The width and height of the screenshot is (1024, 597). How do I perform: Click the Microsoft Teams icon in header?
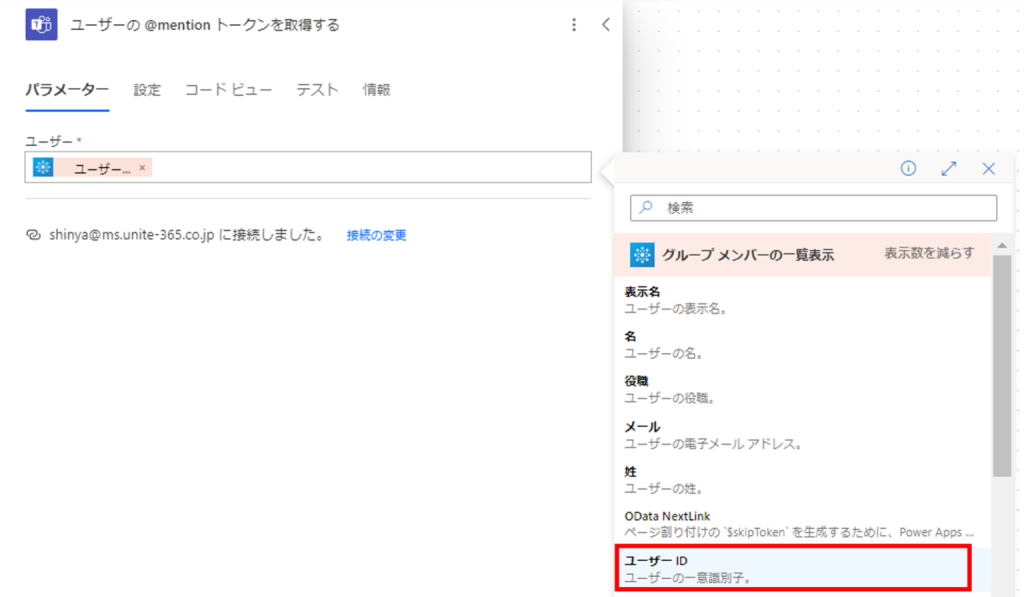(41, 25)
